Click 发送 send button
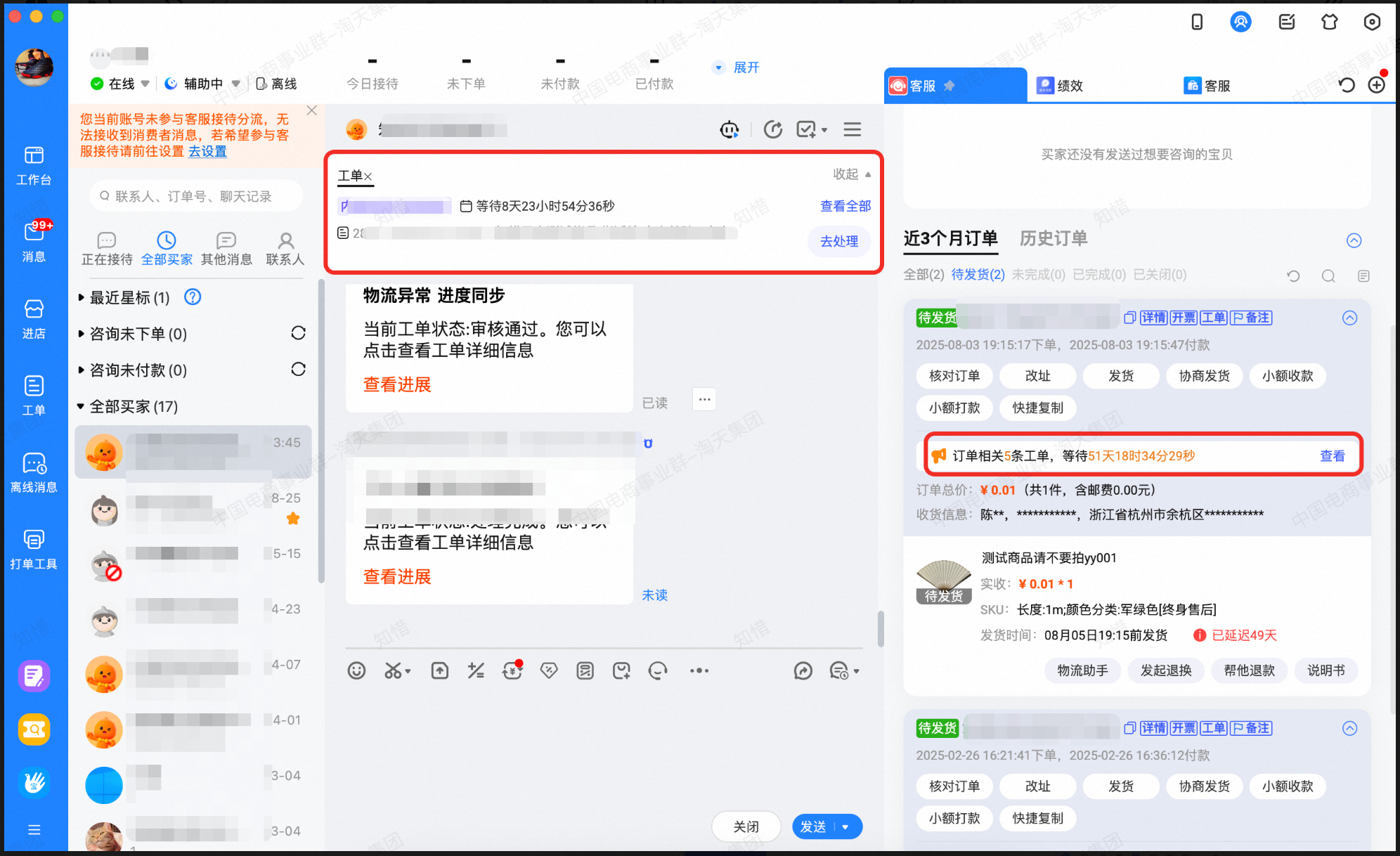The height and width of the screenshot is (856, 1400). 814,827
